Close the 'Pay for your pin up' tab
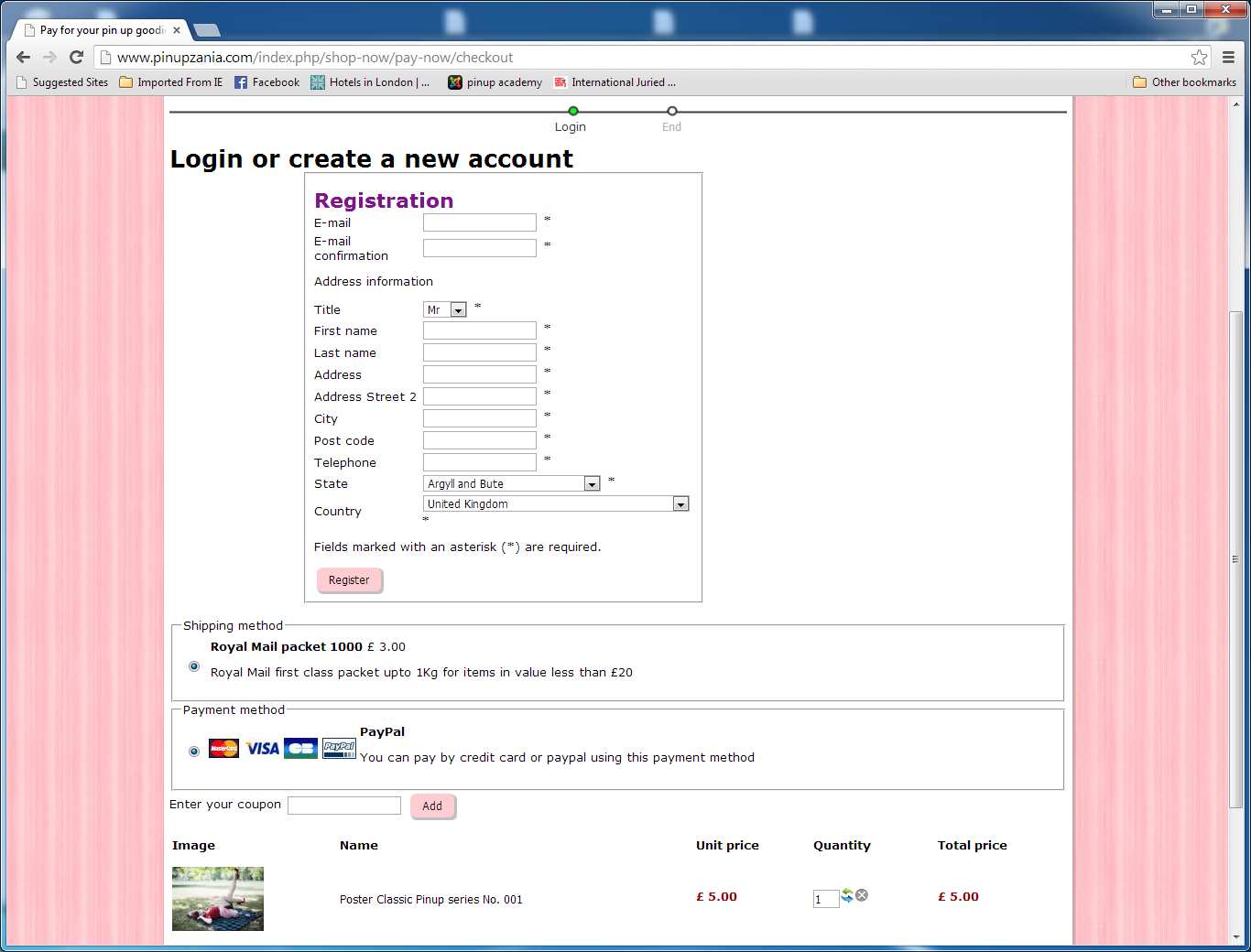The height and width of the screenshot is (952, 1251). pos(177,30)
